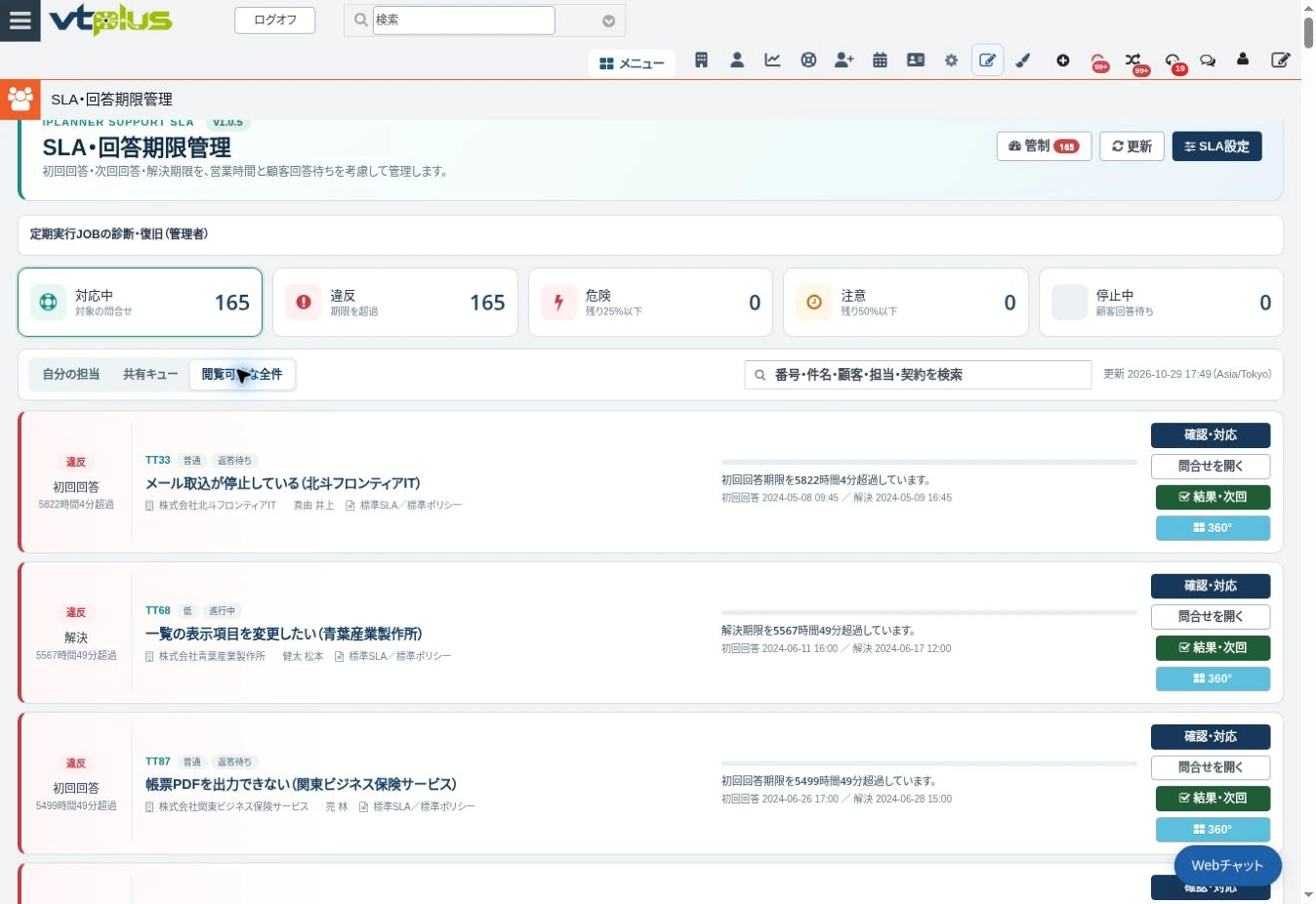Open the chat bubbles icon
The width and height of the screenshot is (1316, 904).
[1208, 61]
